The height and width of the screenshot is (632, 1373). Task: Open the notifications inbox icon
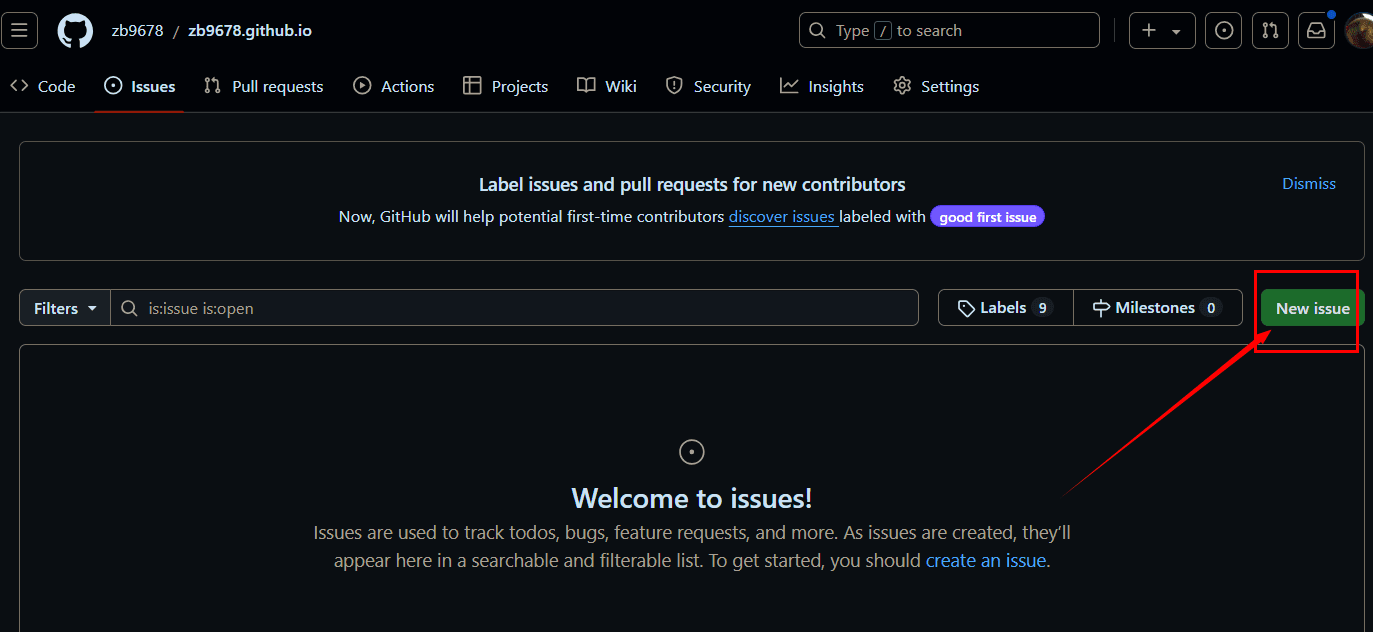tap(1316, 31)
